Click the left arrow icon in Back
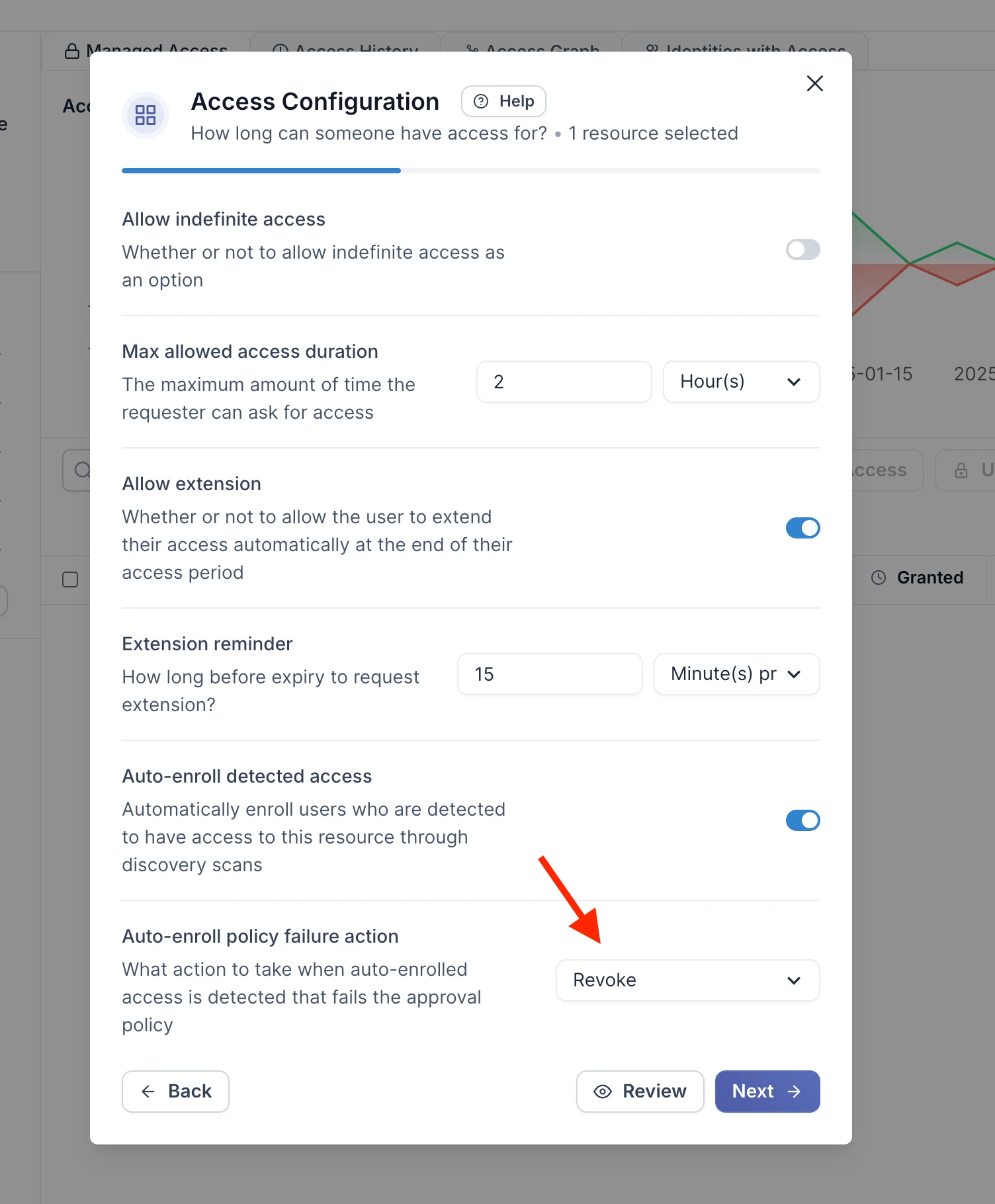Viewport: 995px width, 1204px height. pyautogui.click(x=148, y=1092)
